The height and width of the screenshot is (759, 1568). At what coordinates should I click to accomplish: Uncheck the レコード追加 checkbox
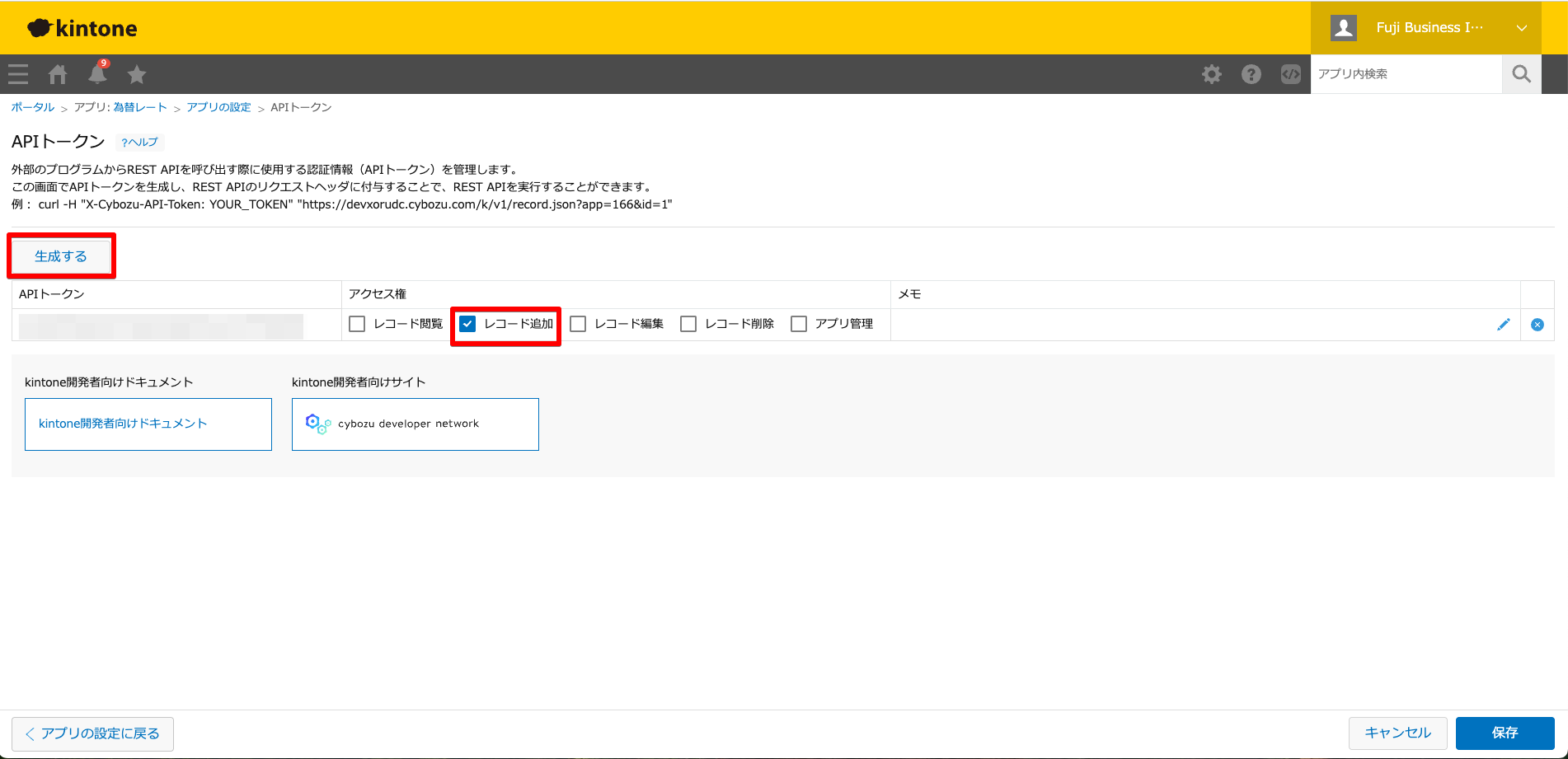pos(467,324)
